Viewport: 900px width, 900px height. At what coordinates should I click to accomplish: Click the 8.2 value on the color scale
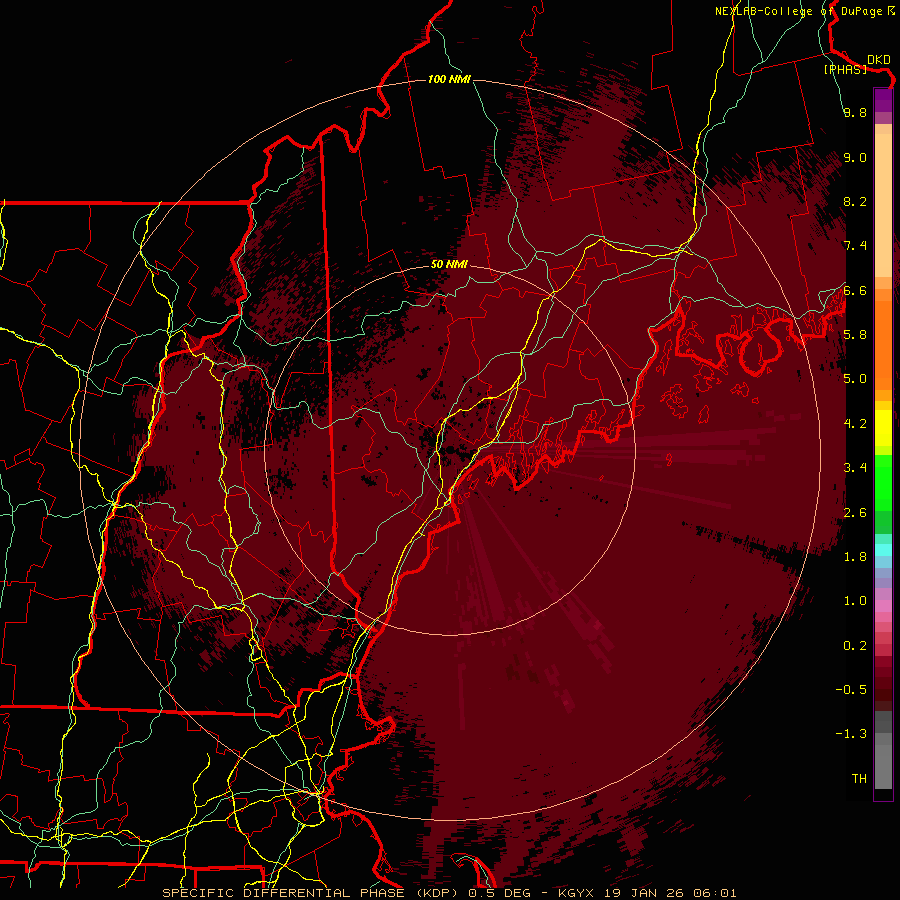(x=855, y=201)
